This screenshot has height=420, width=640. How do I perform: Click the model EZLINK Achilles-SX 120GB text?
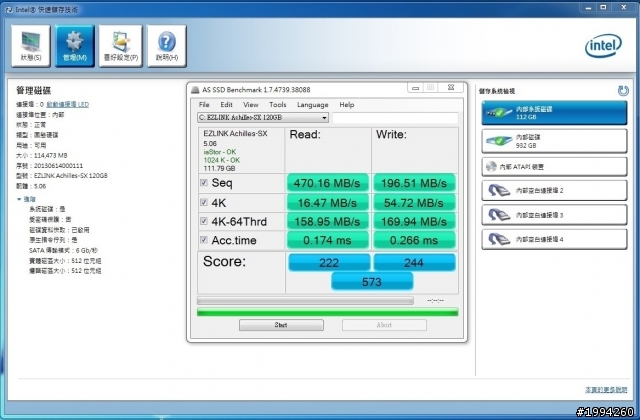tap(70, 176)
